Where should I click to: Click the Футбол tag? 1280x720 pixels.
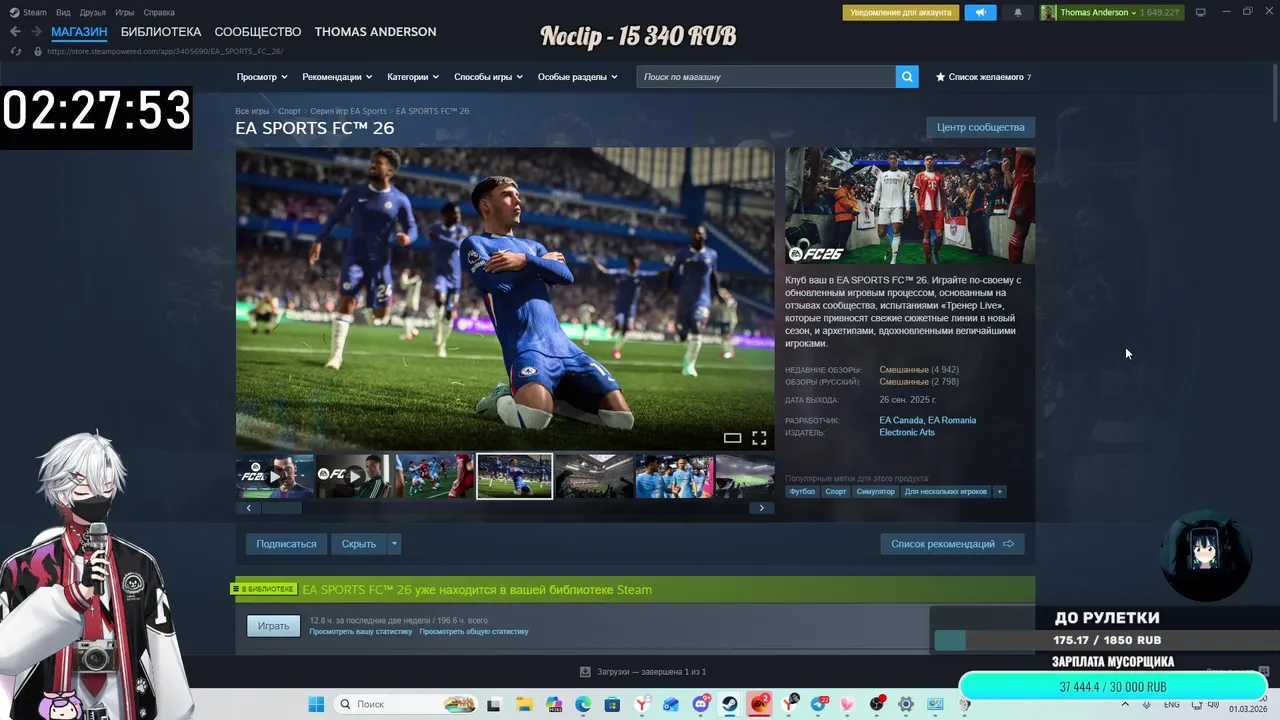tap(802, 492)
